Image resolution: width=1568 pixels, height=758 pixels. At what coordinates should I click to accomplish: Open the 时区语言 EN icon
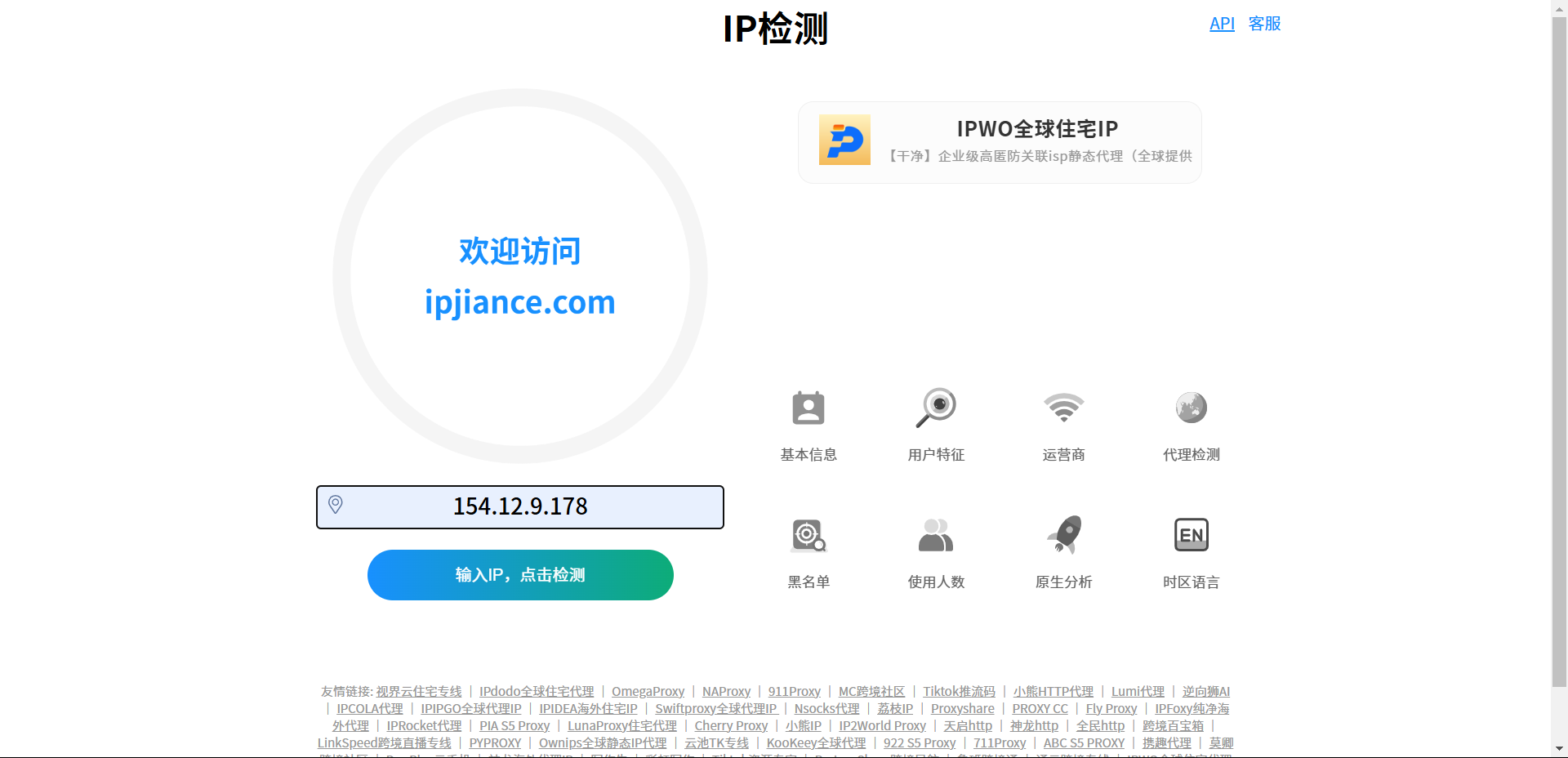click(1191, 535)
